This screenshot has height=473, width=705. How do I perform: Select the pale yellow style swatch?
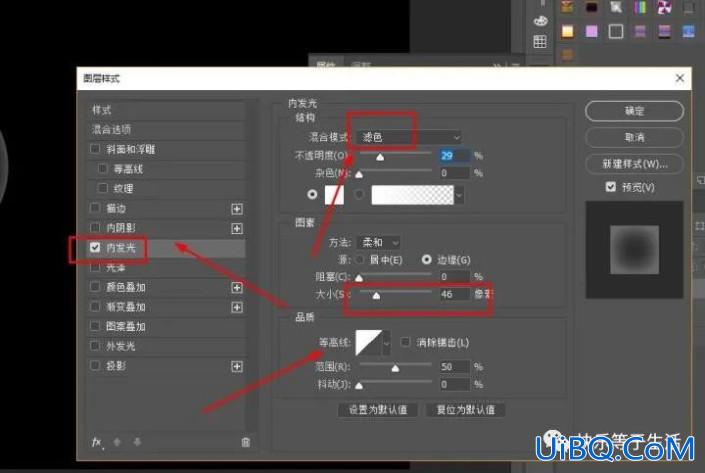[567, 31]
